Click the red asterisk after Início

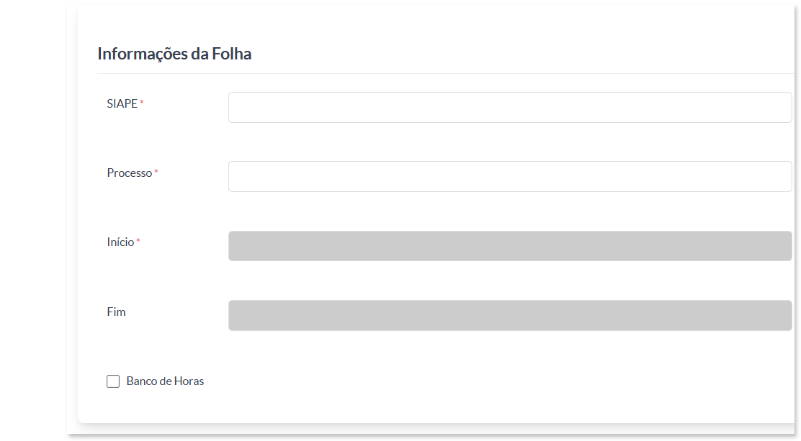pyautogui.click(x=138, y=242)
